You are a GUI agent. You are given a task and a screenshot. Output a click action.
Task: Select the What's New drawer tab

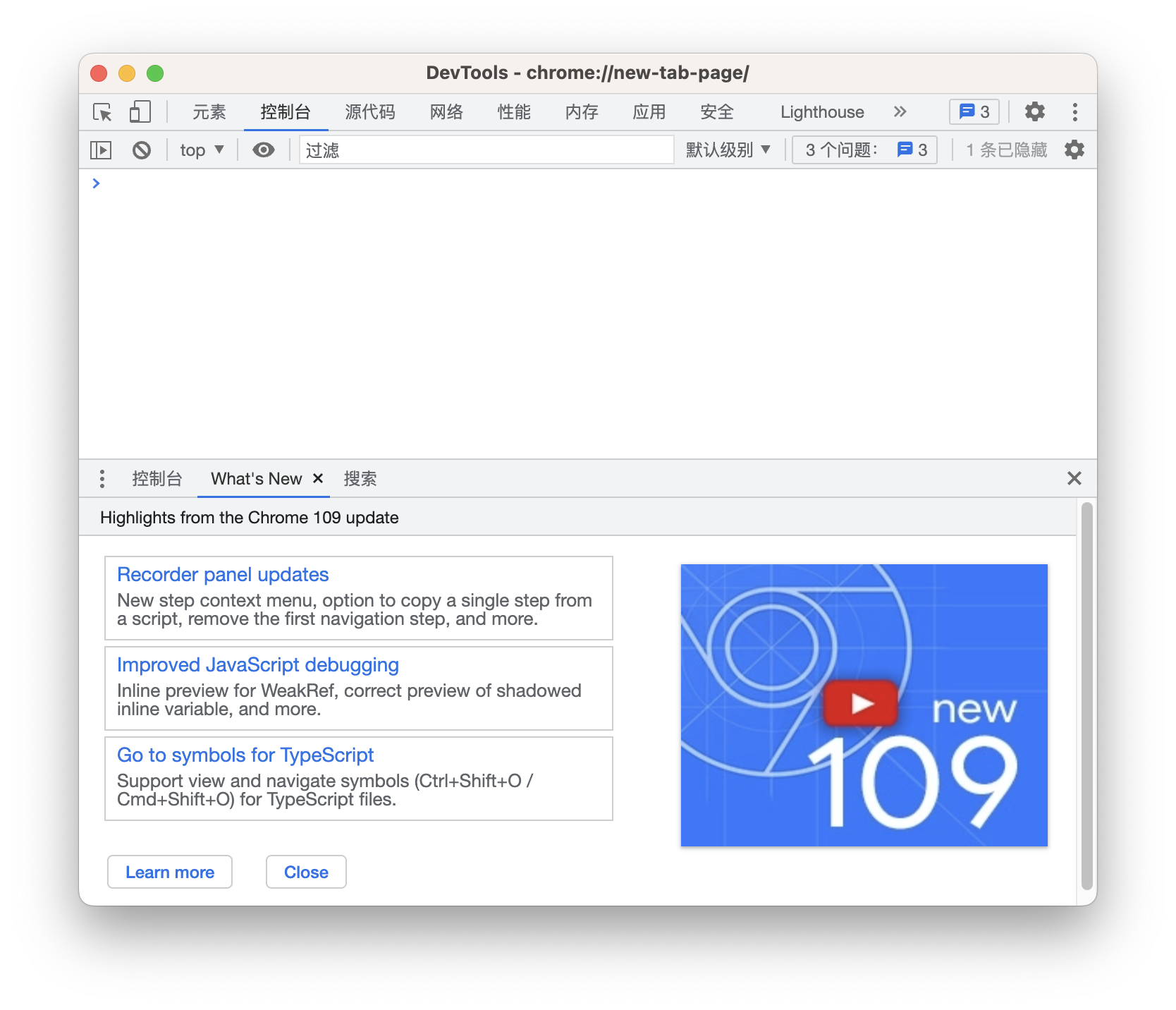tap(256, 479)
